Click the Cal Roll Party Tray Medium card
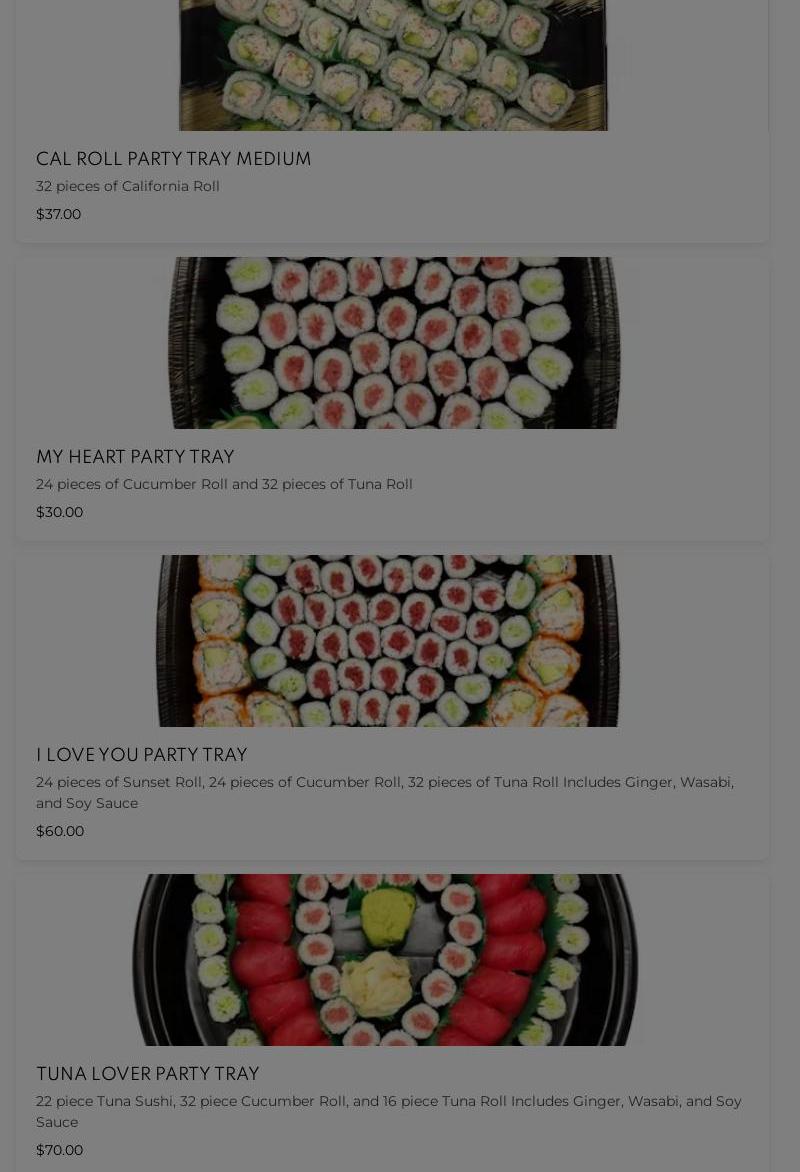800x1172 pixels. click(x=393, y=121)
